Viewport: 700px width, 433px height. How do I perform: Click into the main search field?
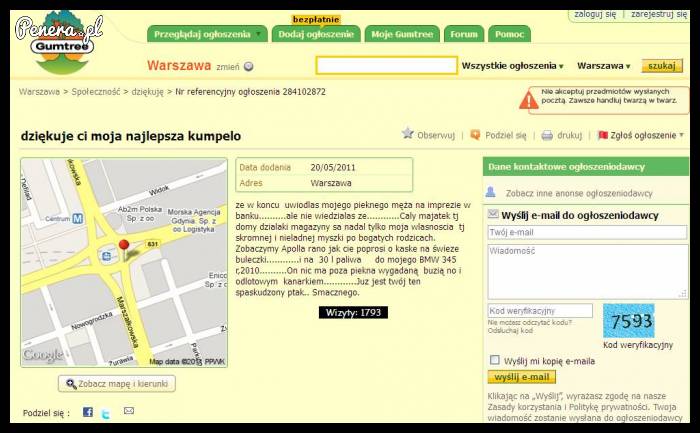(387, 66)
